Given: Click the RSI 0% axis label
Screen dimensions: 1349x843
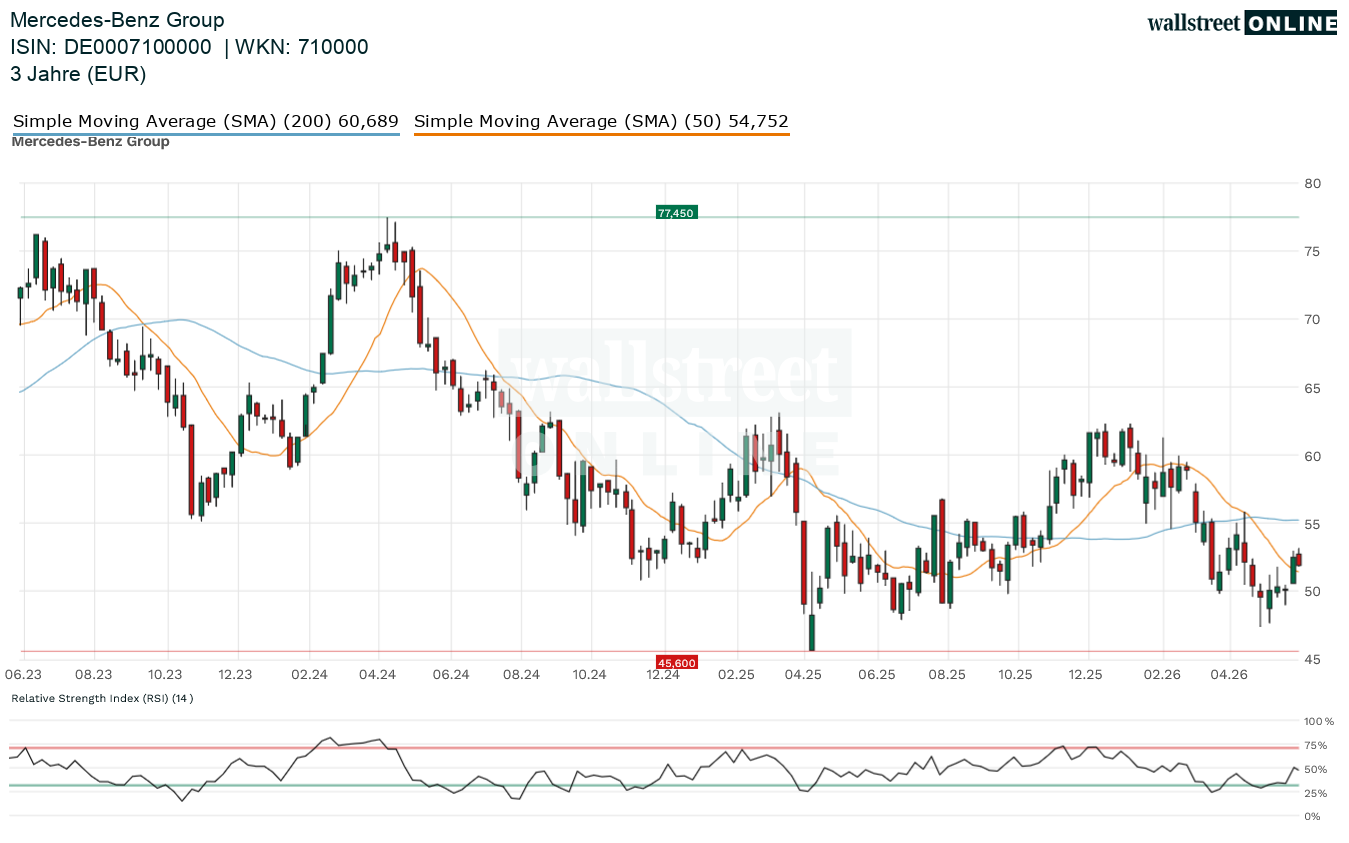Looking at the screenshot, I should point(1313,816).
